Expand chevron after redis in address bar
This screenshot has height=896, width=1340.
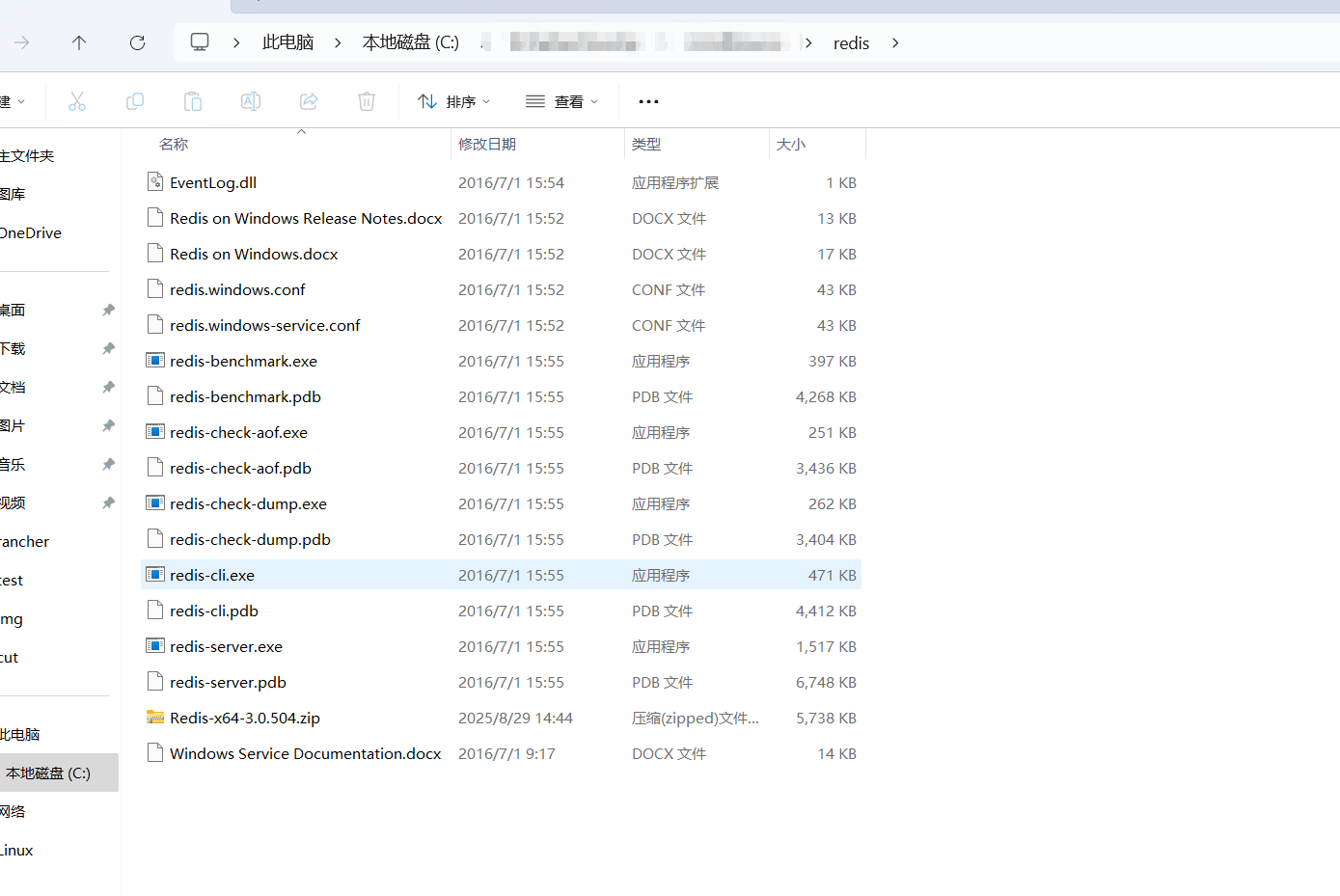tap(895, 42)
